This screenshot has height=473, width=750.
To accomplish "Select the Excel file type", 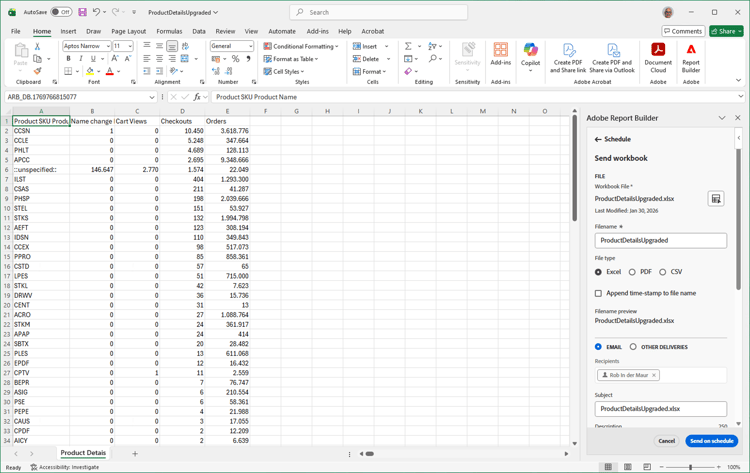I will point(598,272).
